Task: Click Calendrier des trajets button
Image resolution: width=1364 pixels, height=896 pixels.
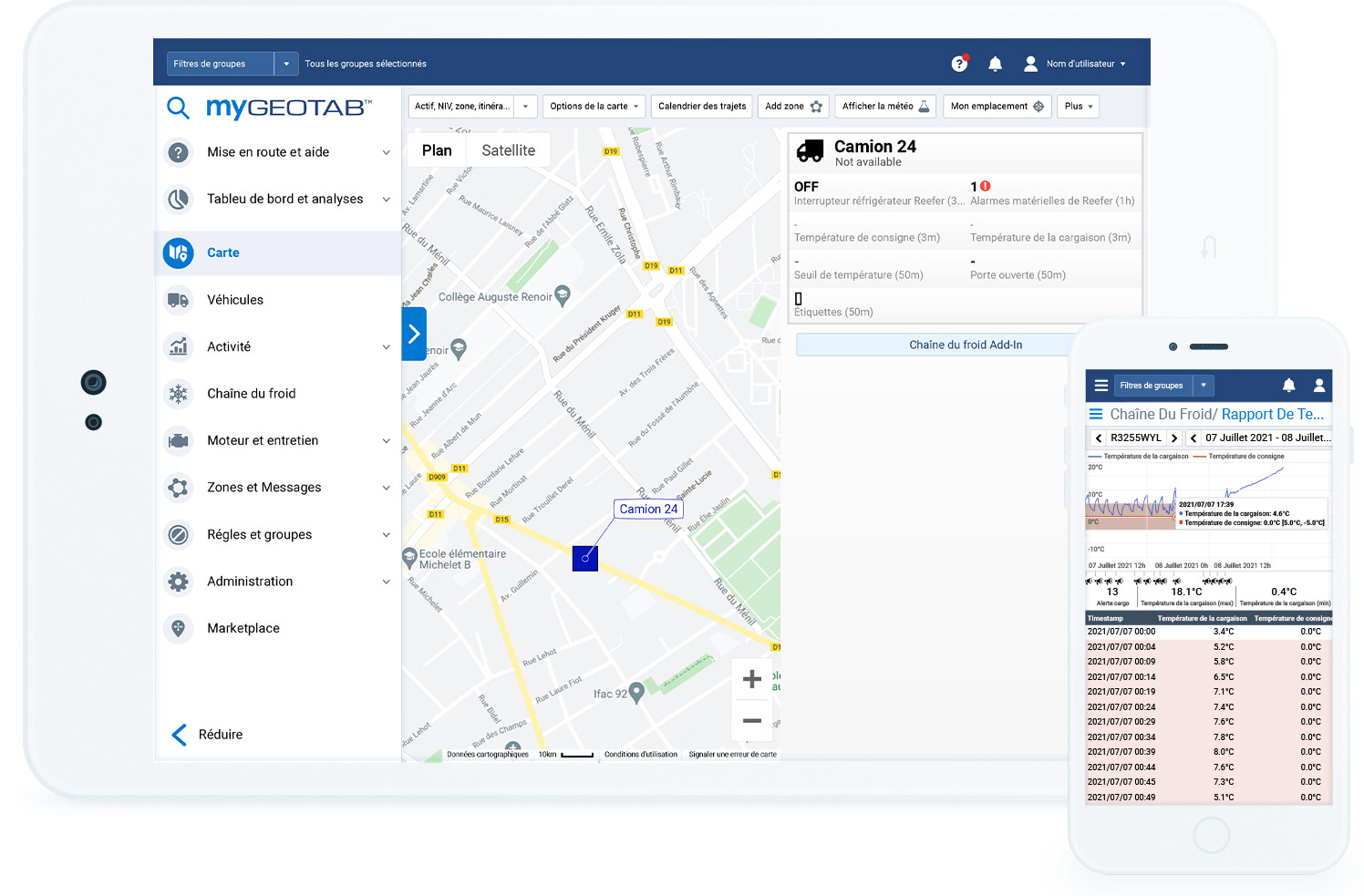Action: (x=701, y=107)
